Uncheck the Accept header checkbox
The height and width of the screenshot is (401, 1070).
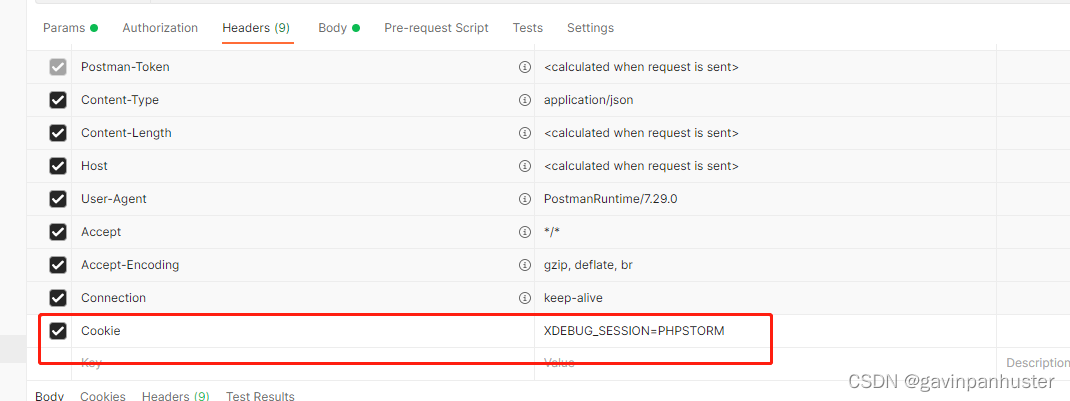tap(58, 232)
